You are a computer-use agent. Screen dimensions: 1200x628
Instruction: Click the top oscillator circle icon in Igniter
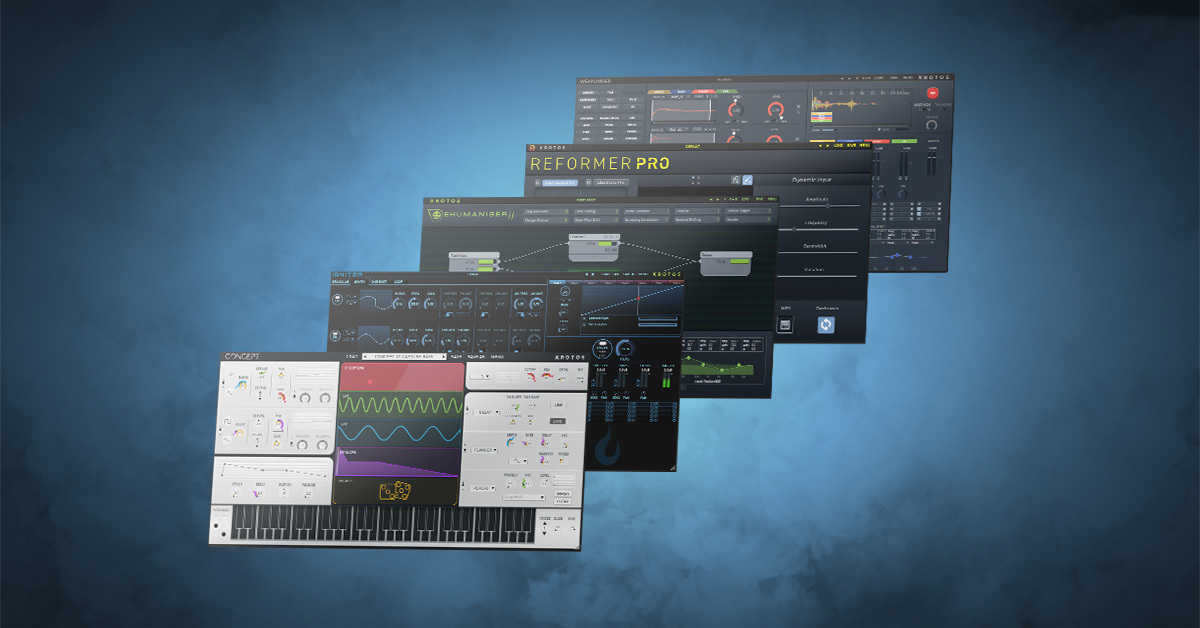click(x=336, y=299)
